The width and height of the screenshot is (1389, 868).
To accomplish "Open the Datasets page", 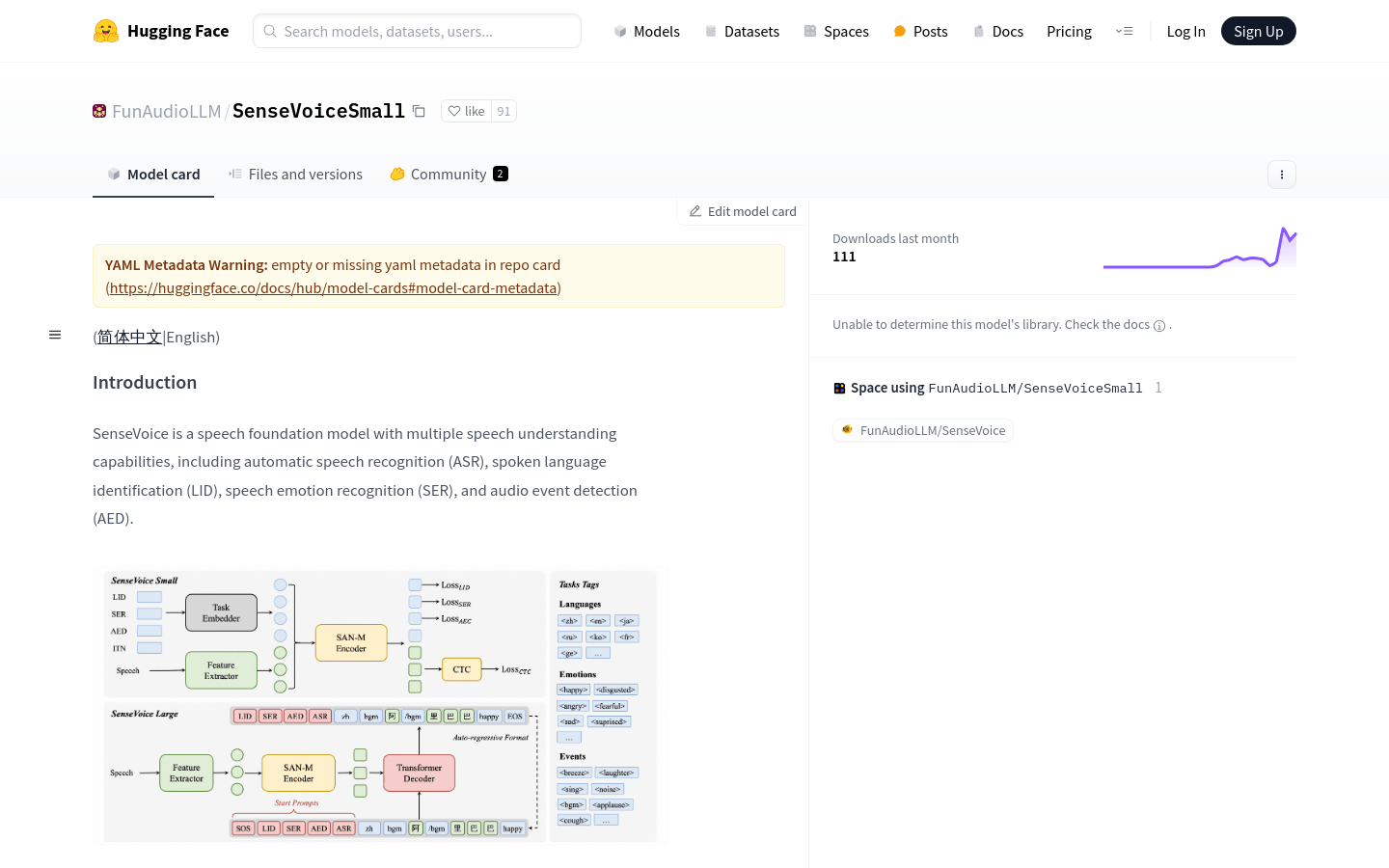I will click(741, 31).
